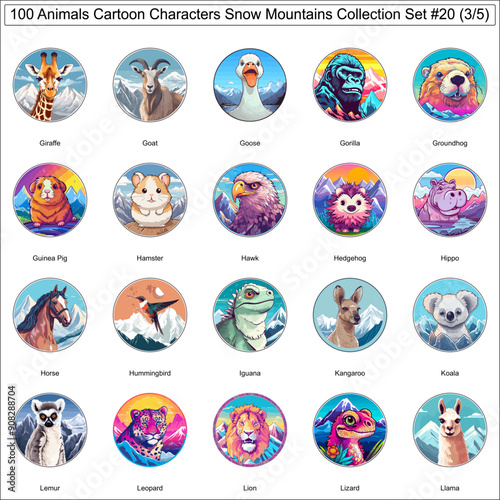This screenshot has height=500, width=500.
Task: Click the orange Guinea Pig icon
Action: coord(50,200)
